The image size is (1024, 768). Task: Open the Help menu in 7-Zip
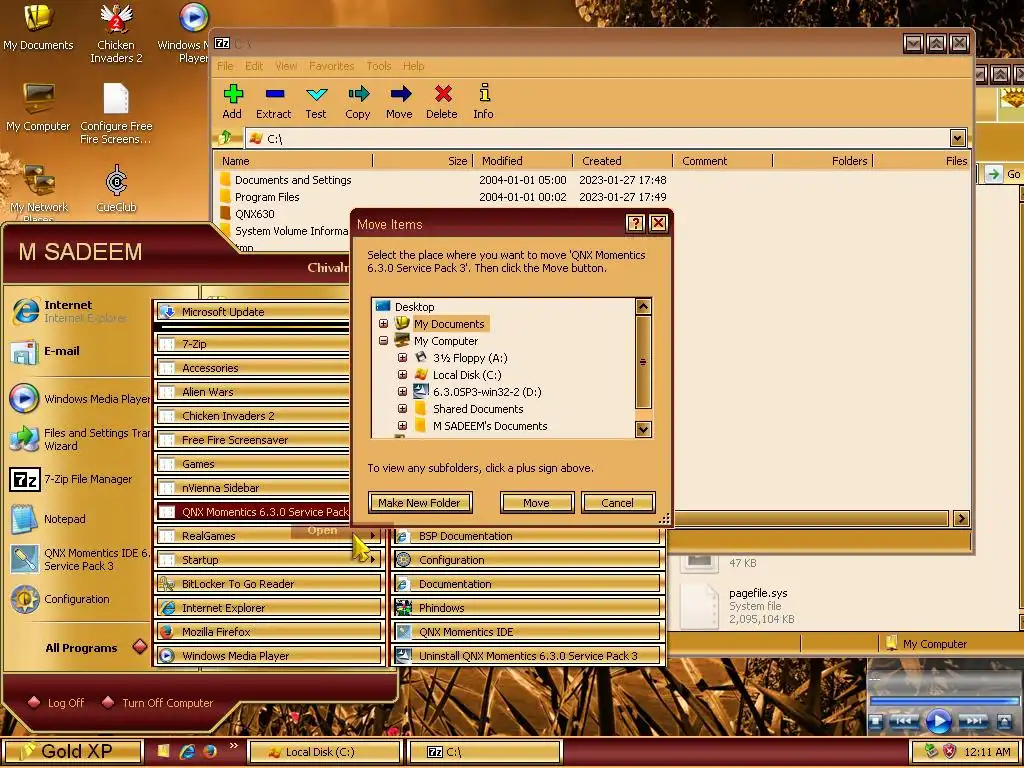pyautogui.click(x=413, y=66)
